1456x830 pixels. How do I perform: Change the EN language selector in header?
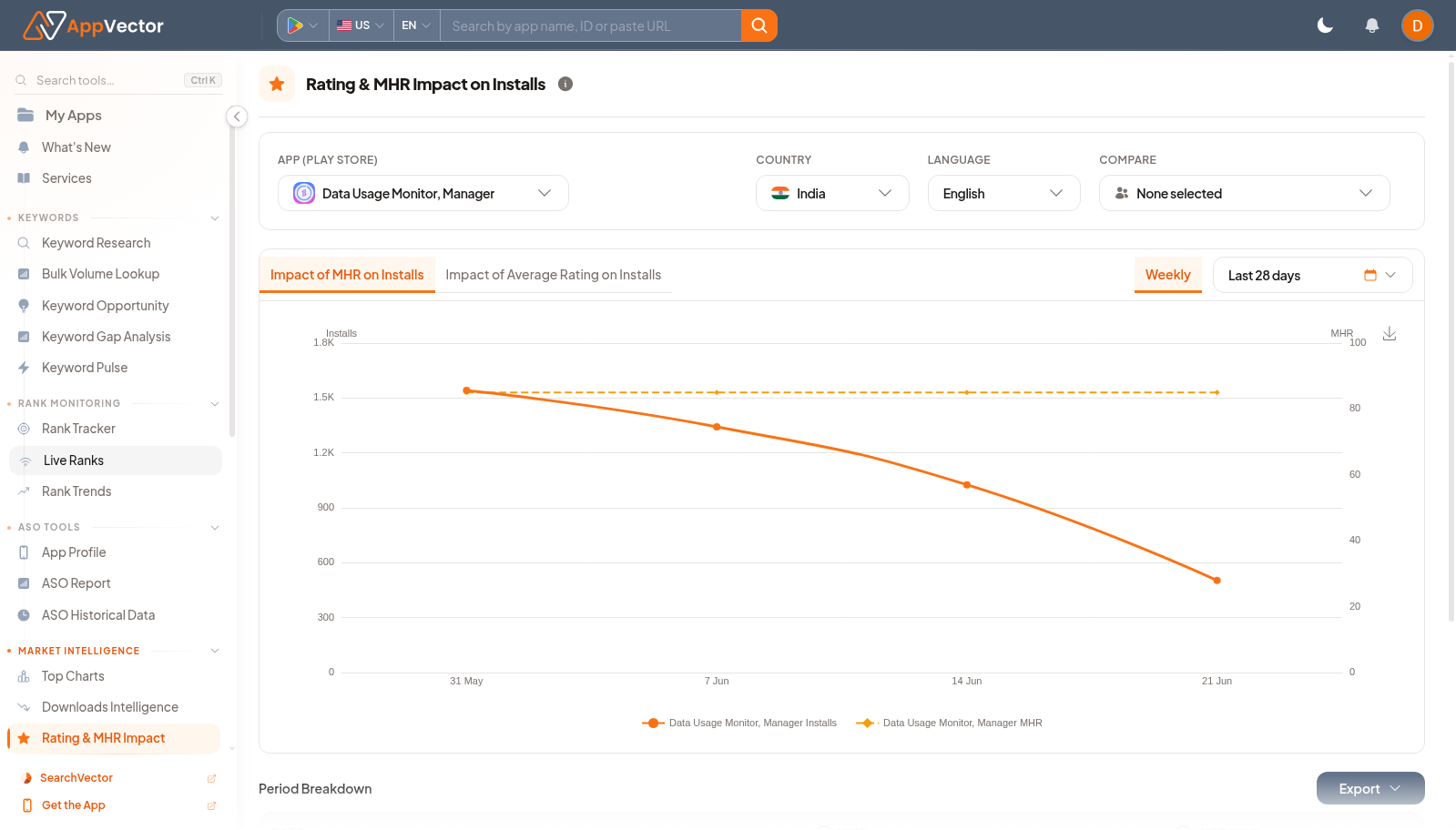click(416, 25)
